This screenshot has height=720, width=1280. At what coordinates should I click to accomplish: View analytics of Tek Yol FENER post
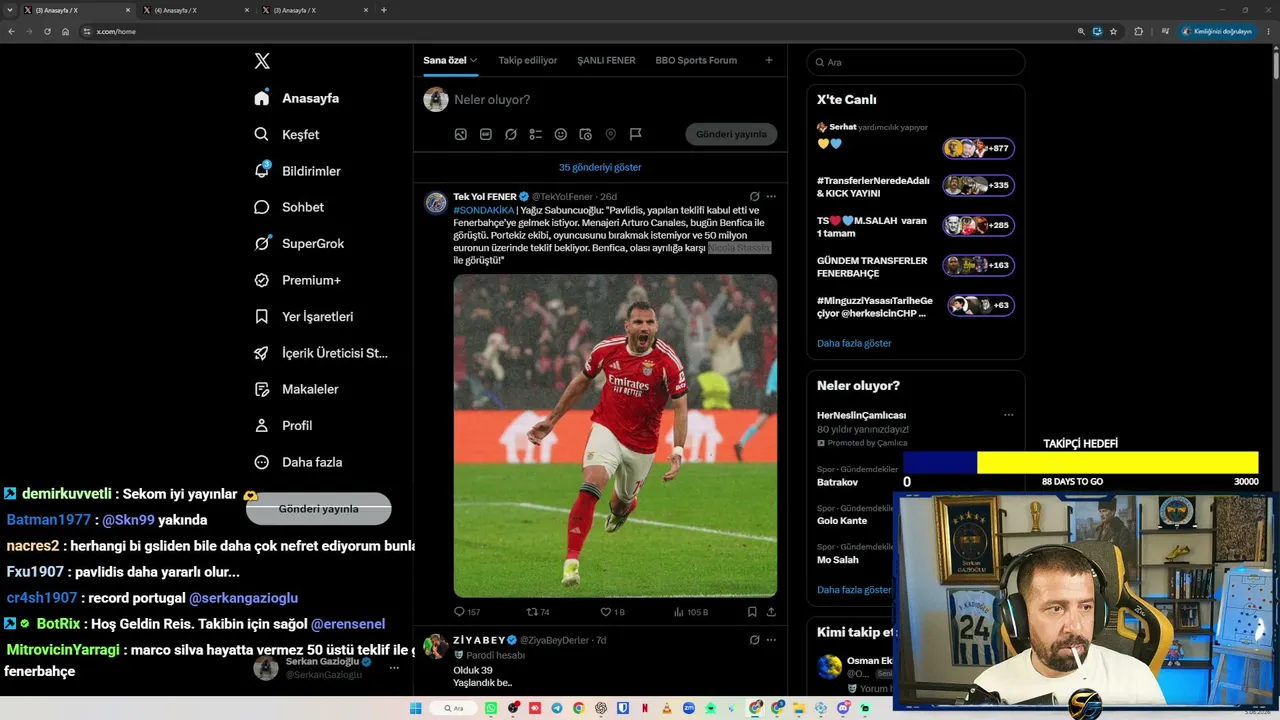[691, 612]
